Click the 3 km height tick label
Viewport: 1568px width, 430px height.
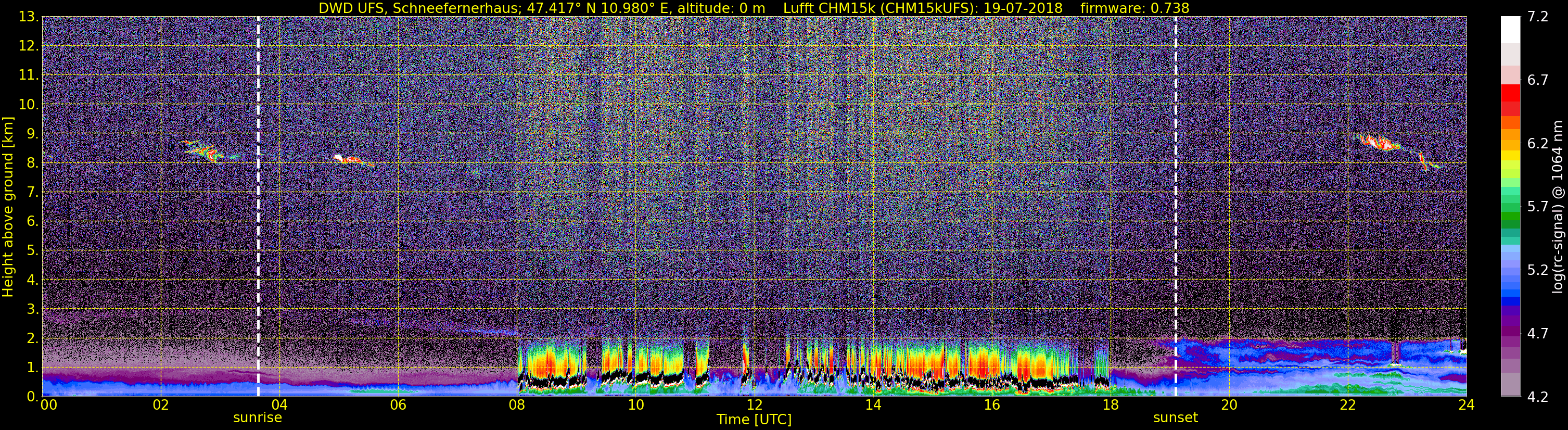(32, 309)
